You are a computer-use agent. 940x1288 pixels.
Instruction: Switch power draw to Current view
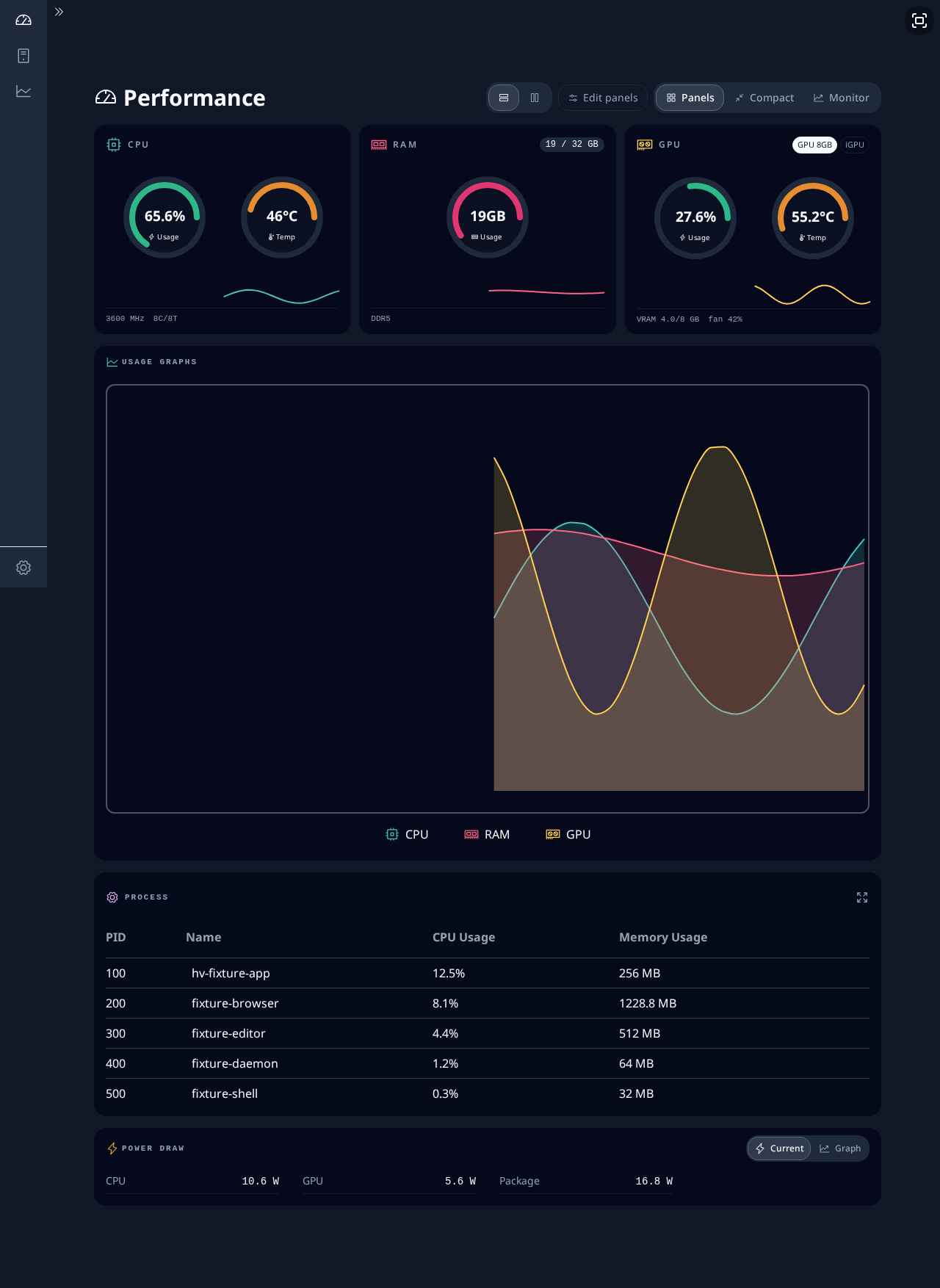tap(779, 1148)
